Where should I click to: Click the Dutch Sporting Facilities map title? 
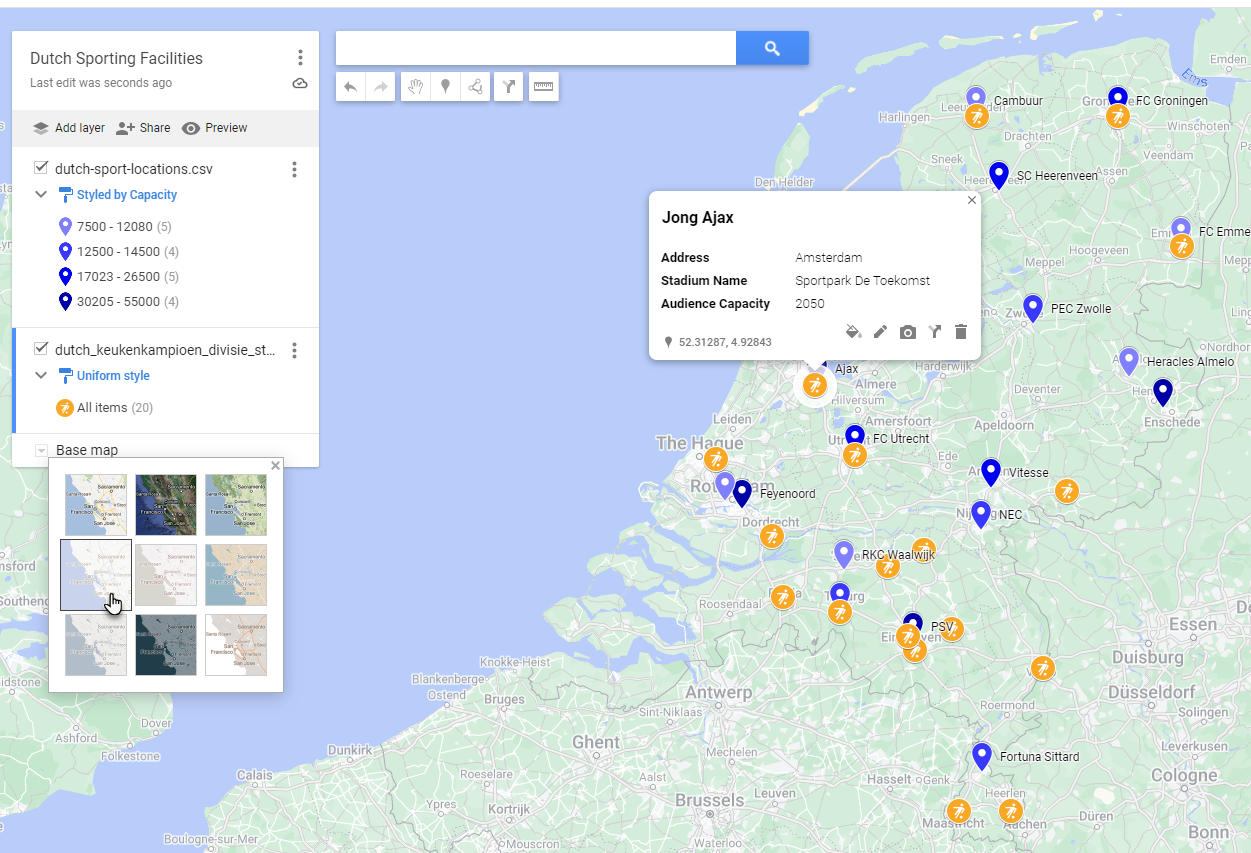[116, 59]
